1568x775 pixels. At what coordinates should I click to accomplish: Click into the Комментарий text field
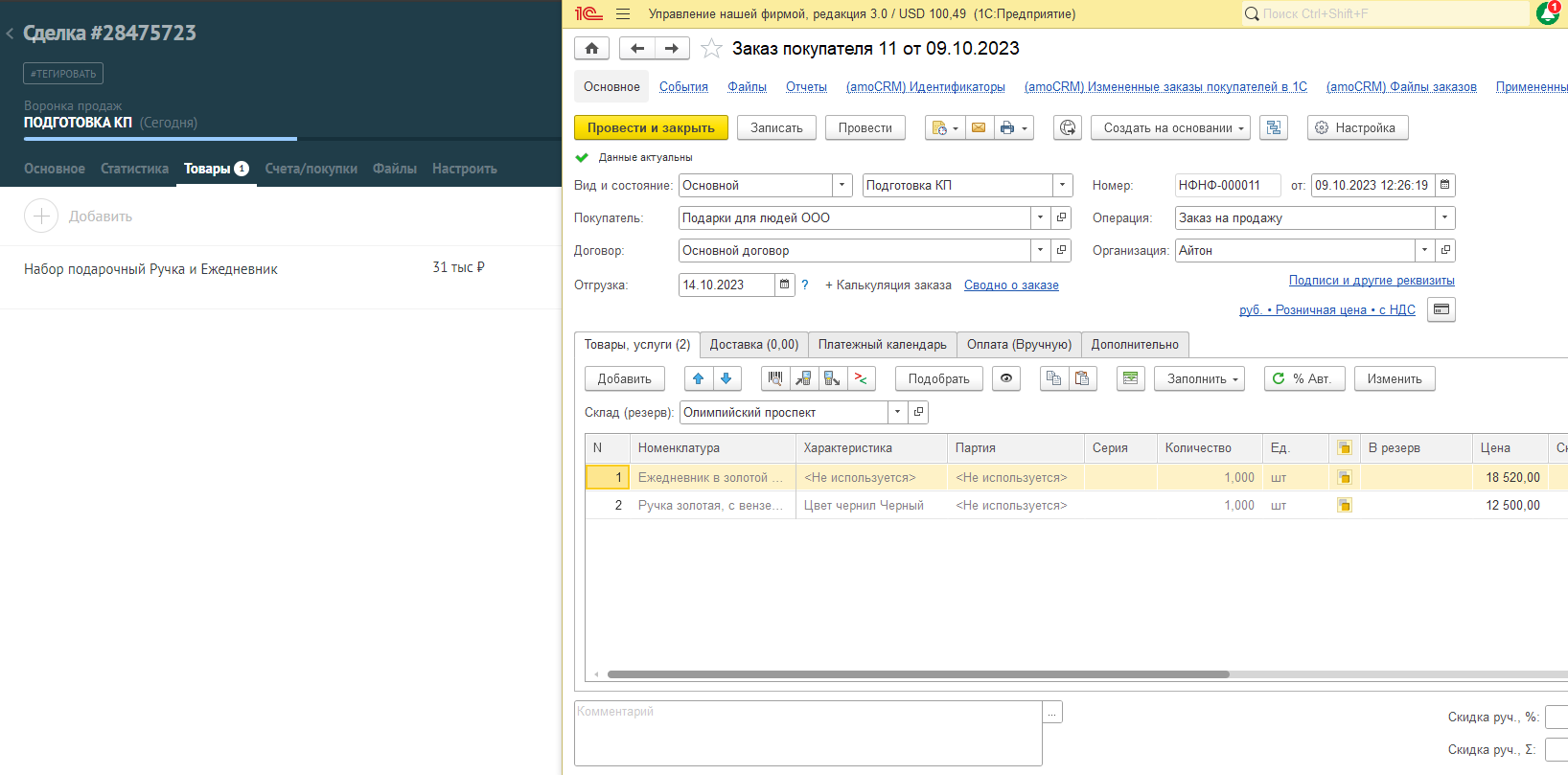tap(807, 733)
